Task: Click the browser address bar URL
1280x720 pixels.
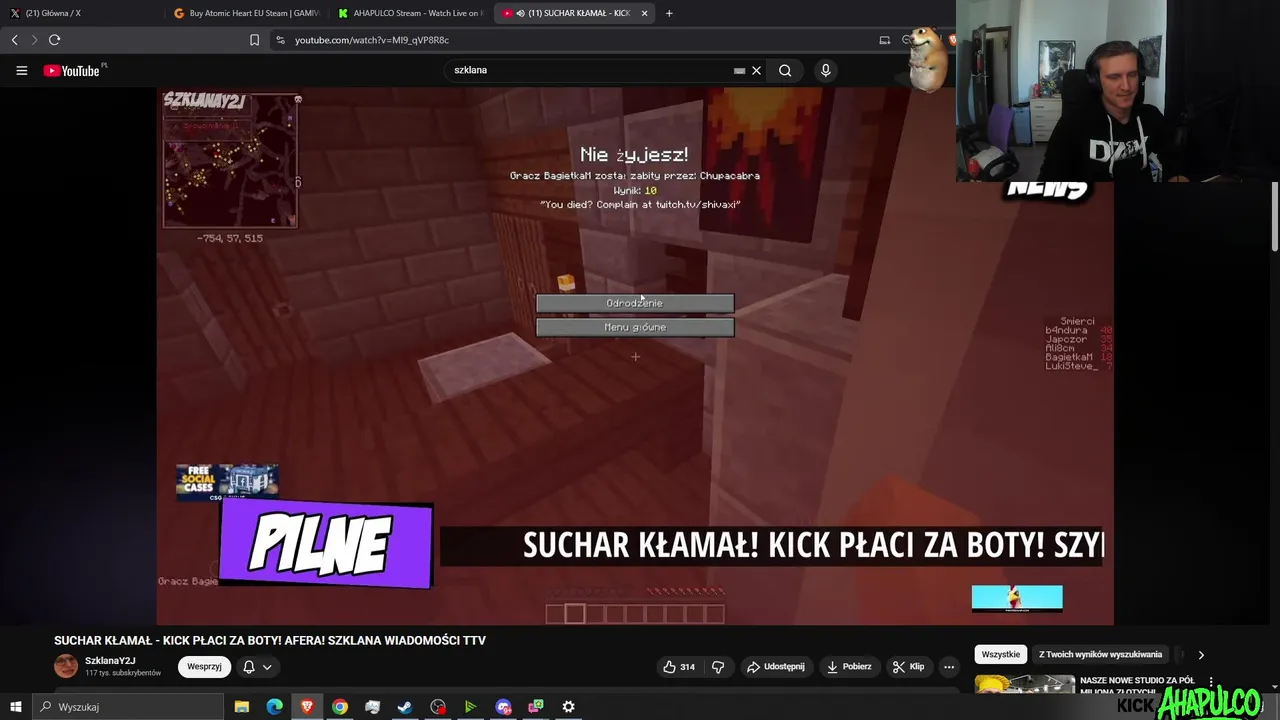Action: pyautogui.click(x=372, y=40)
